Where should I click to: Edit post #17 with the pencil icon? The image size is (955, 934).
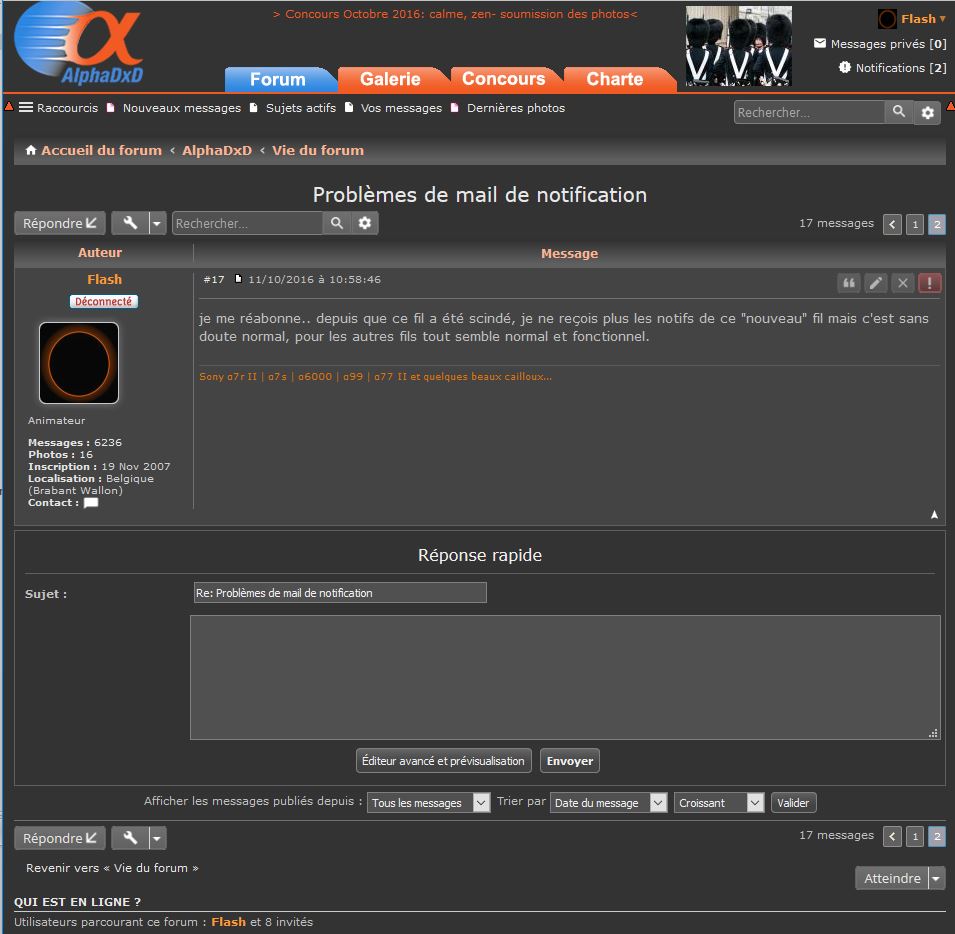pyautogui.click(x=875, y=283)
